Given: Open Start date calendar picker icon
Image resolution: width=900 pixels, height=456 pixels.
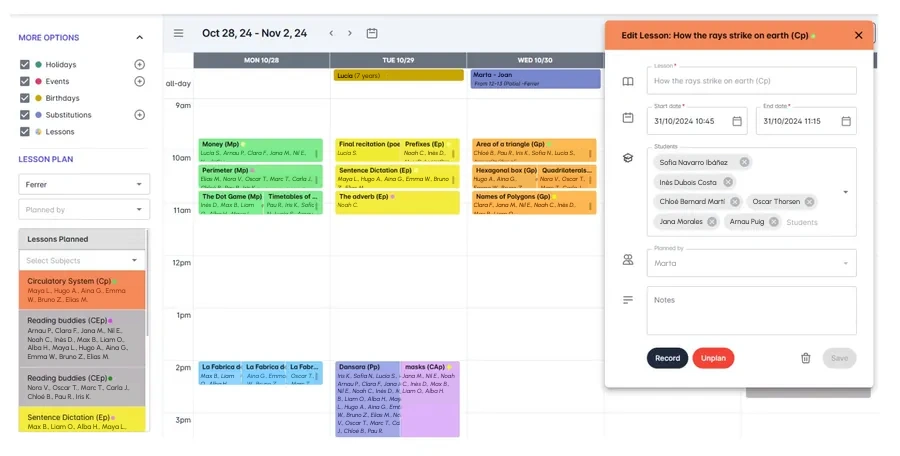Looking at the screenshot, I should coord(737,121).
